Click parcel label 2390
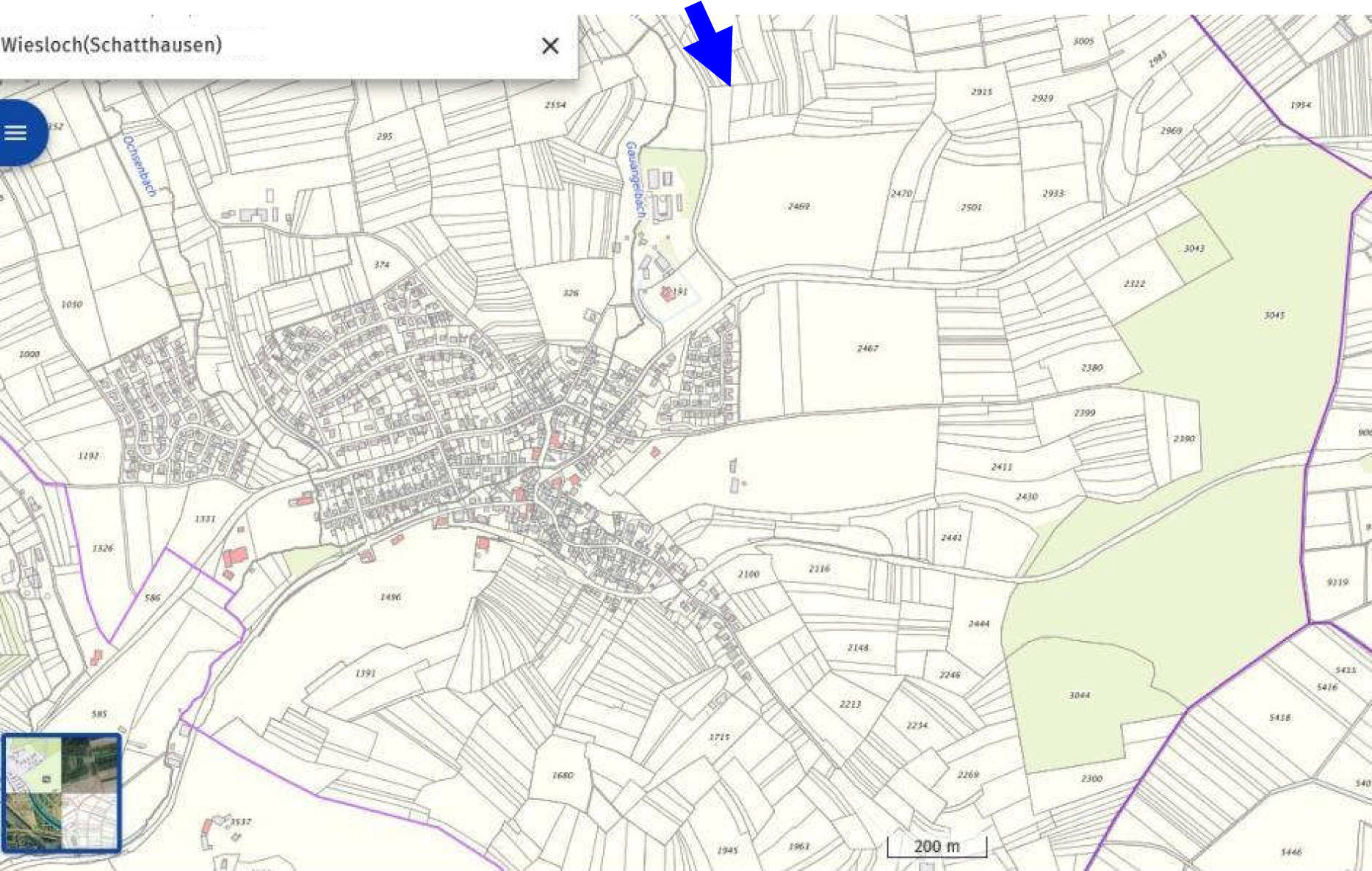 pyautogui.click(x=1183, y=438)
